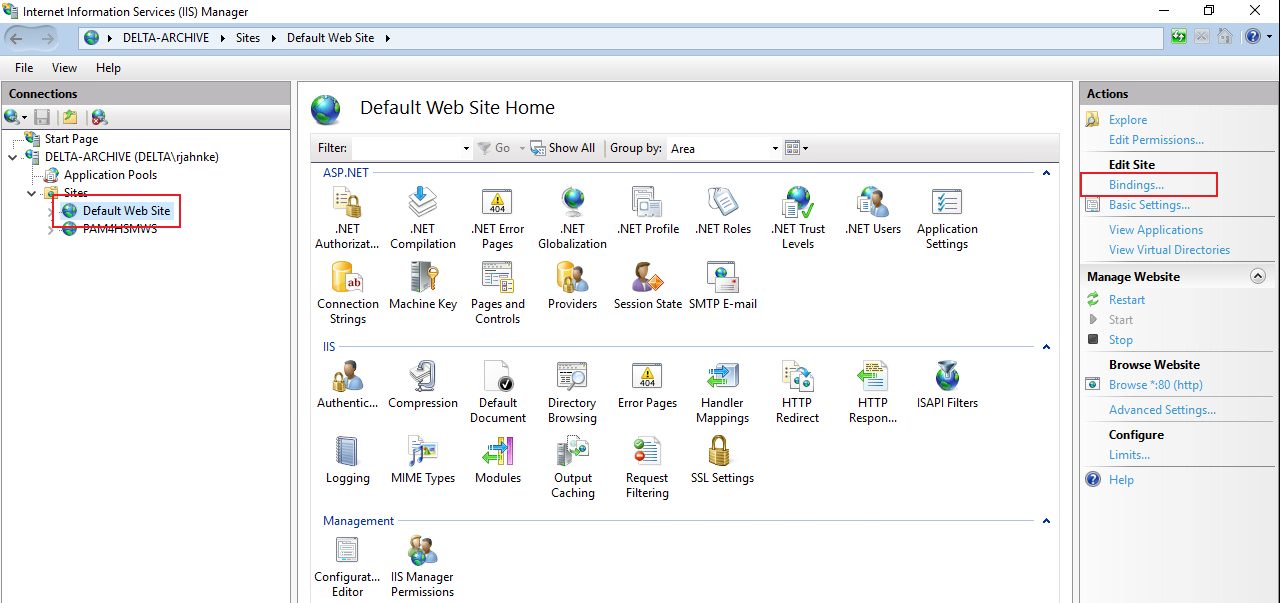Select Start Page in Connections tree
This screenshot has width=1280, height=603.
tap(71, 139)
